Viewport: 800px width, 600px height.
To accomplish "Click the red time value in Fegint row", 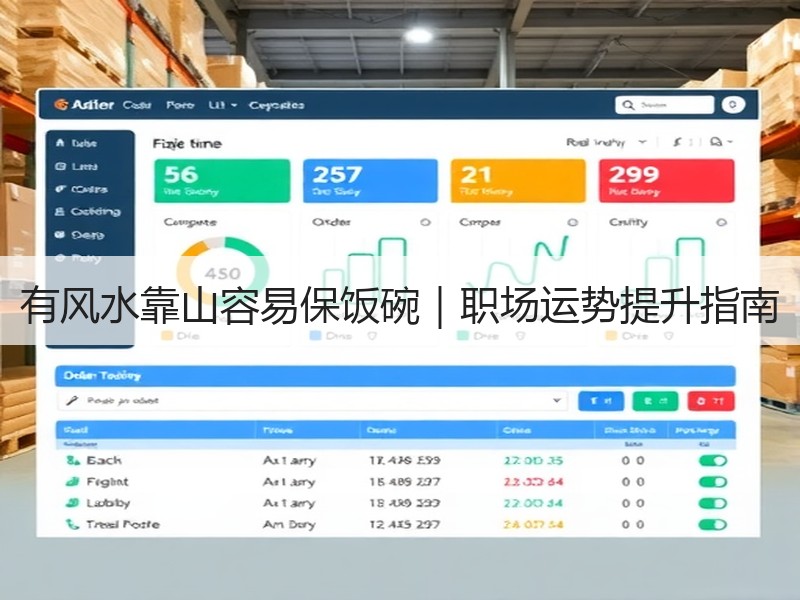I will [533, 482].
